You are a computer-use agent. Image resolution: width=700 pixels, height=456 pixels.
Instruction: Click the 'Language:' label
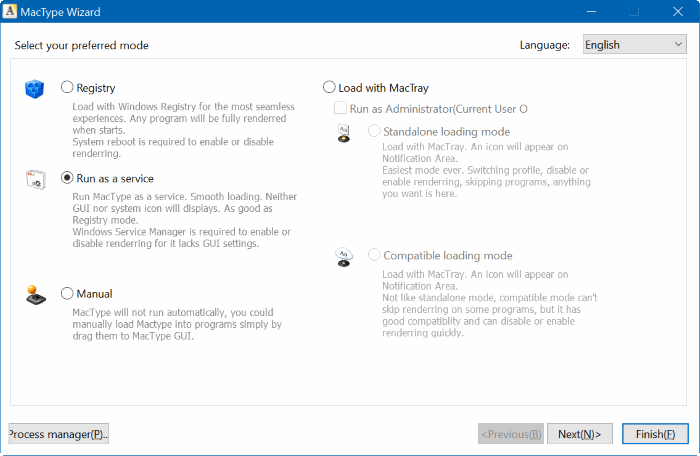click(x=545, y=45)
